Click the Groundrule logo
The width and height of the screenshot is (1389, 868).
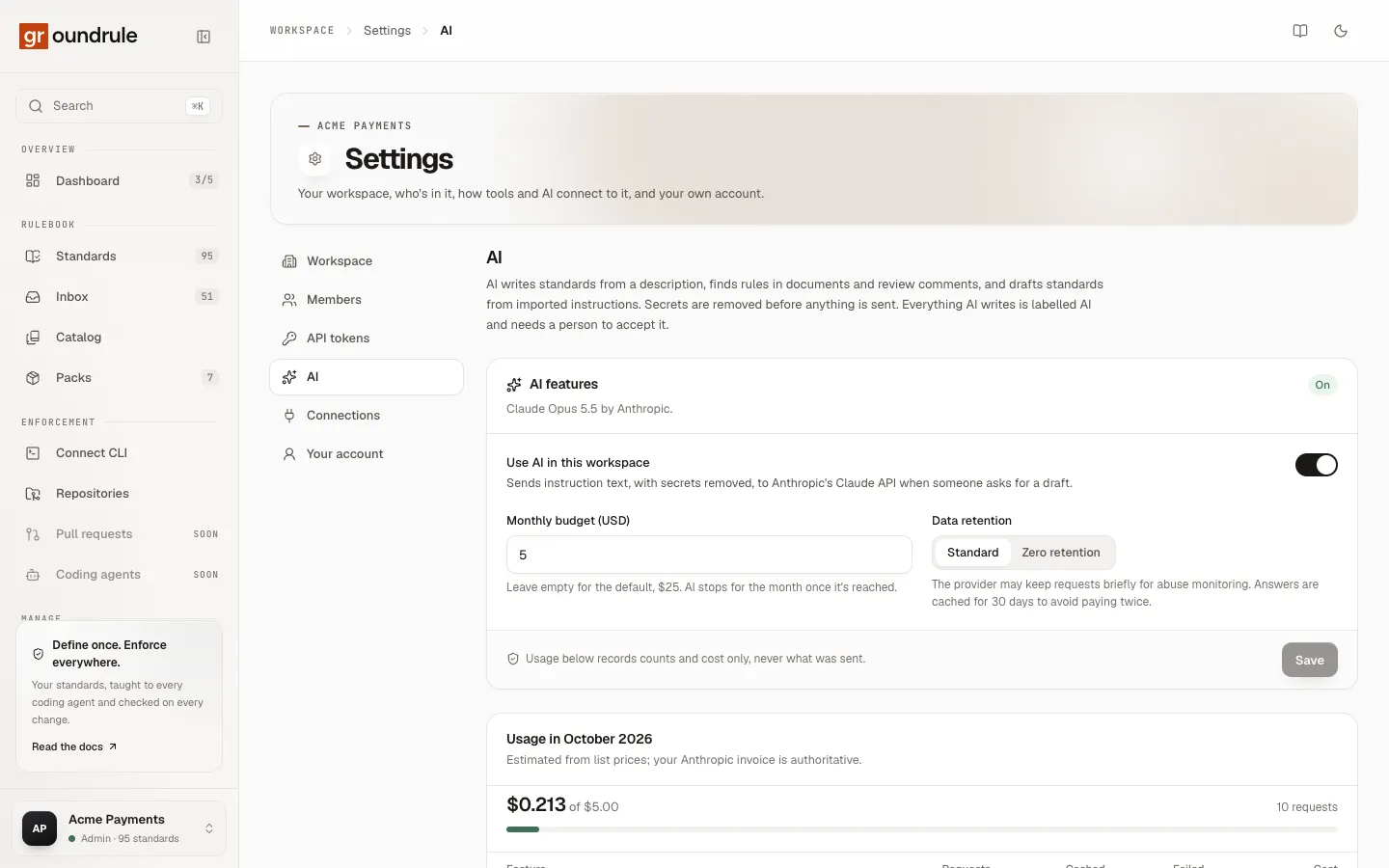pos(78,36)
